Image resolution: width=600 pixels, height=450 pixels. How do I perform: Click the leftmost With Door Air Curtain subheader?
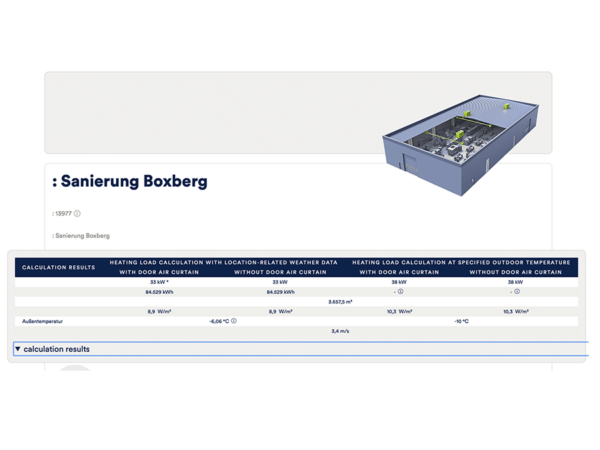coord(159,272)
